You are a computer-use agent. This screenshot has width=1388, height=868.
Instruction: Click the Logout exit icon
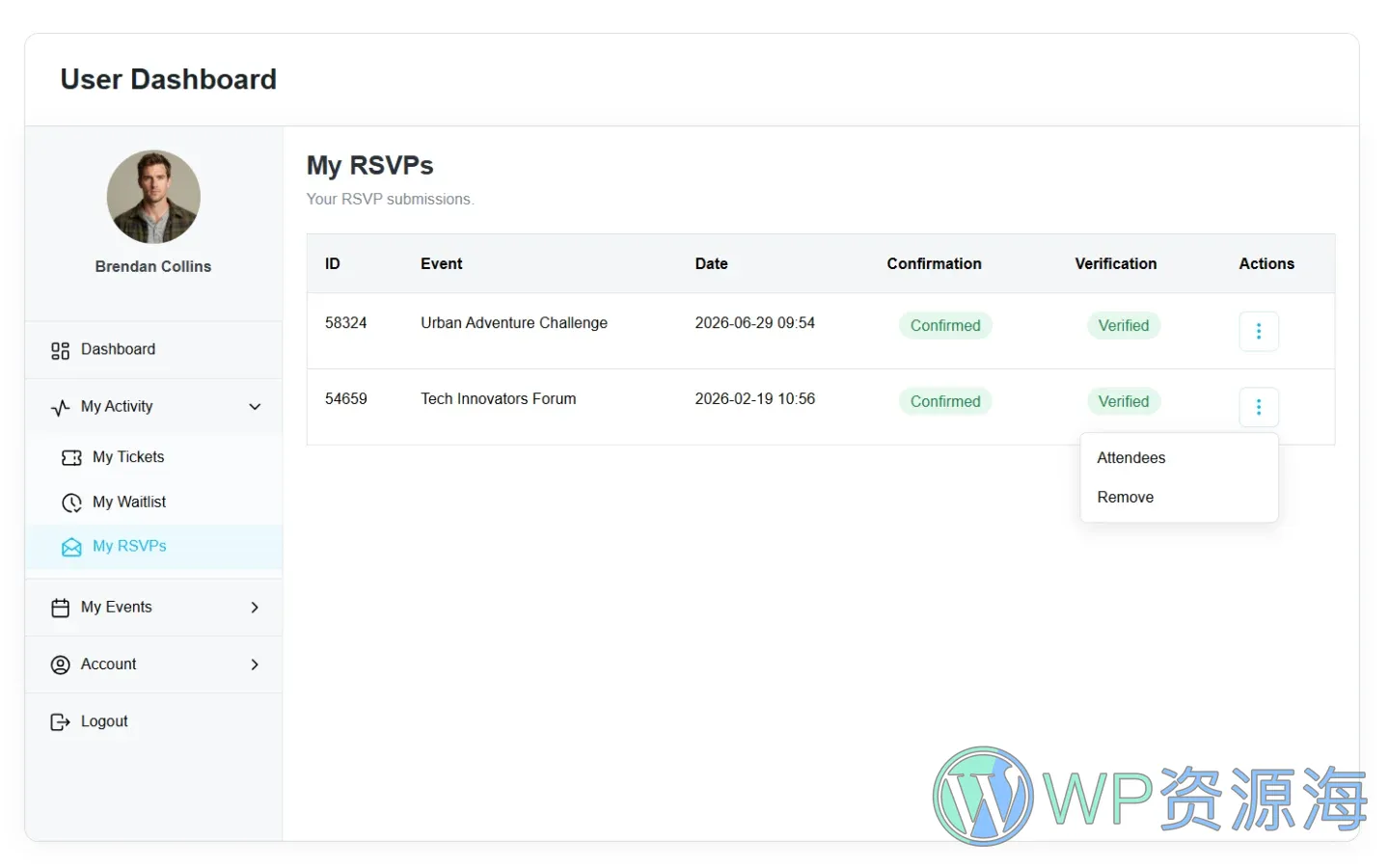(x=60, y=721)
